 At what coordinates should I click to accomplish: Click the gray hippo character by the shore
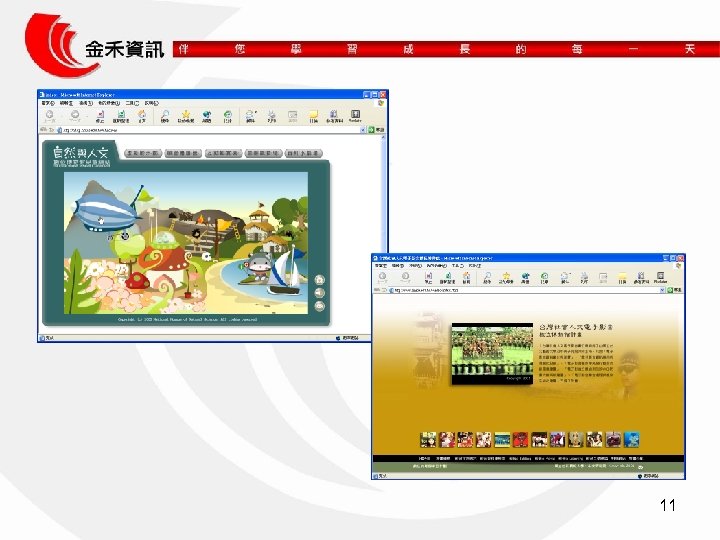258,266
